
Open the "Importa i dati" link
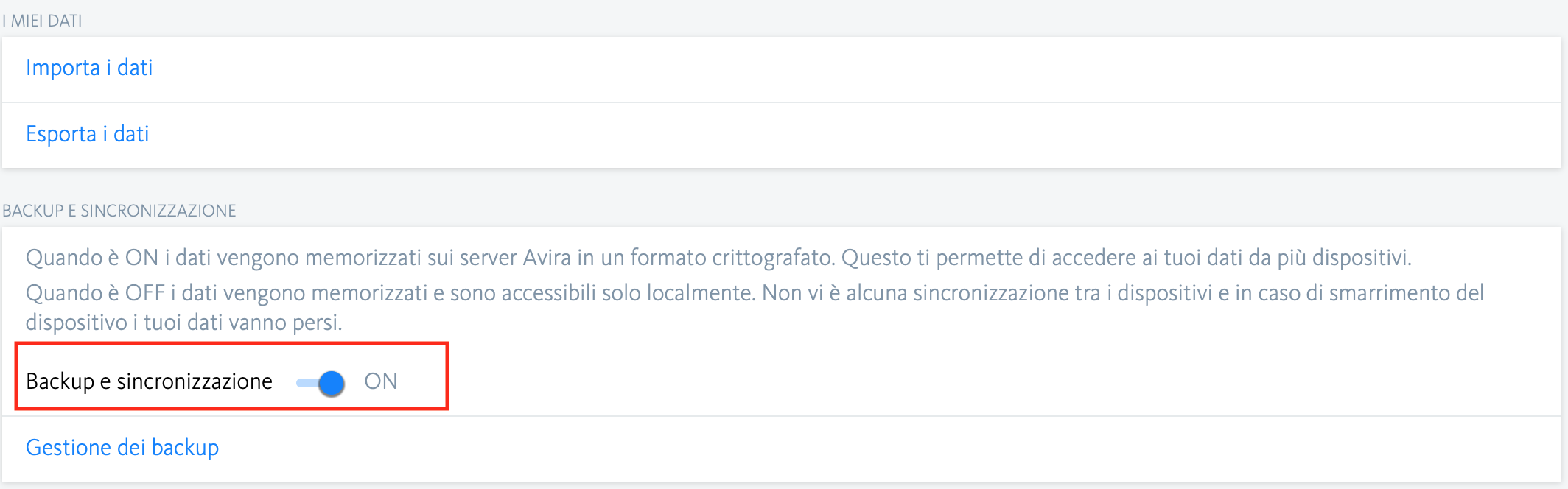pyautogui.click(x=89, y=68)
